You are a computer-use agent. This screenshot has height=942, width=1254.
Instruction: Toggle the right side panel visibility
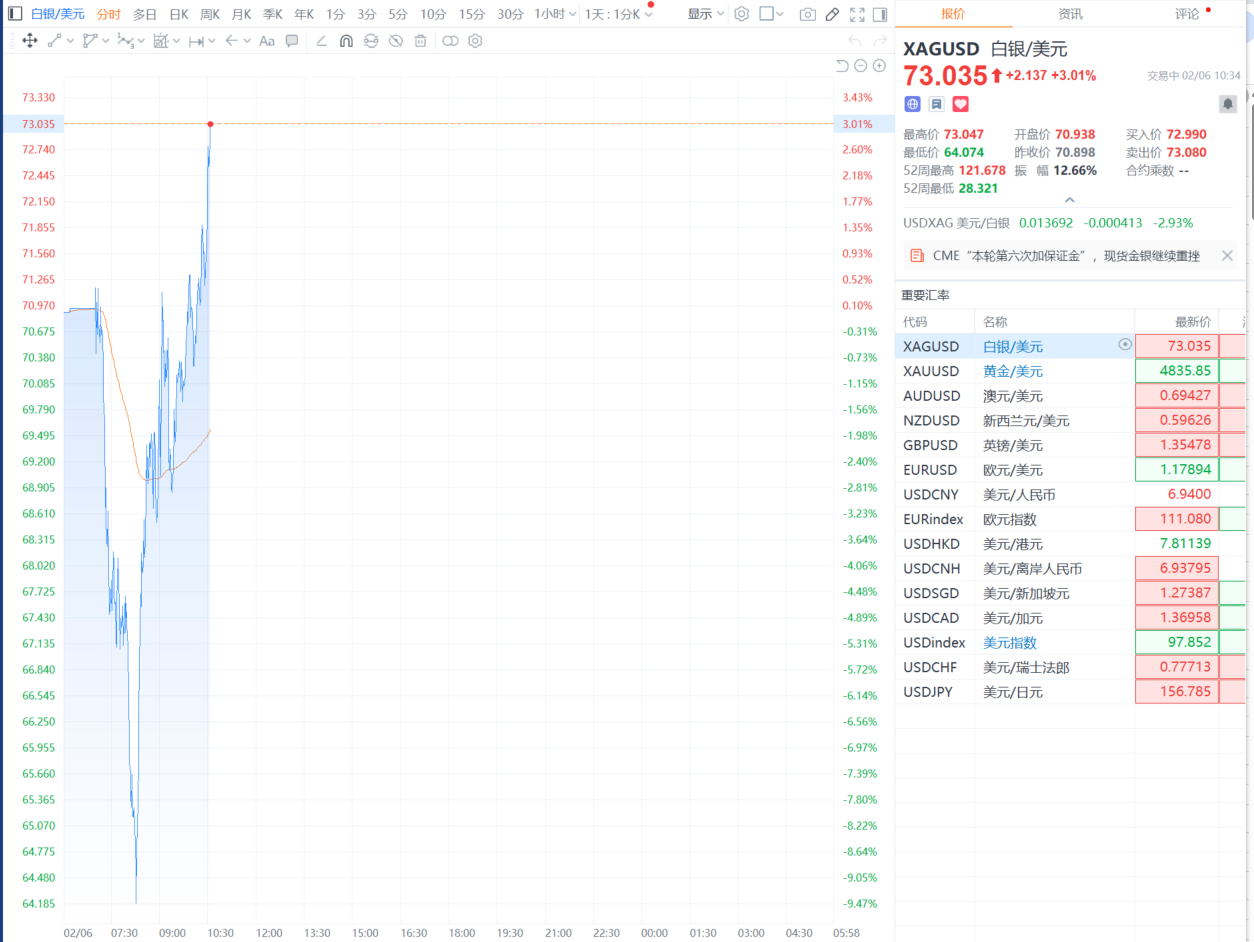point(880,14)
